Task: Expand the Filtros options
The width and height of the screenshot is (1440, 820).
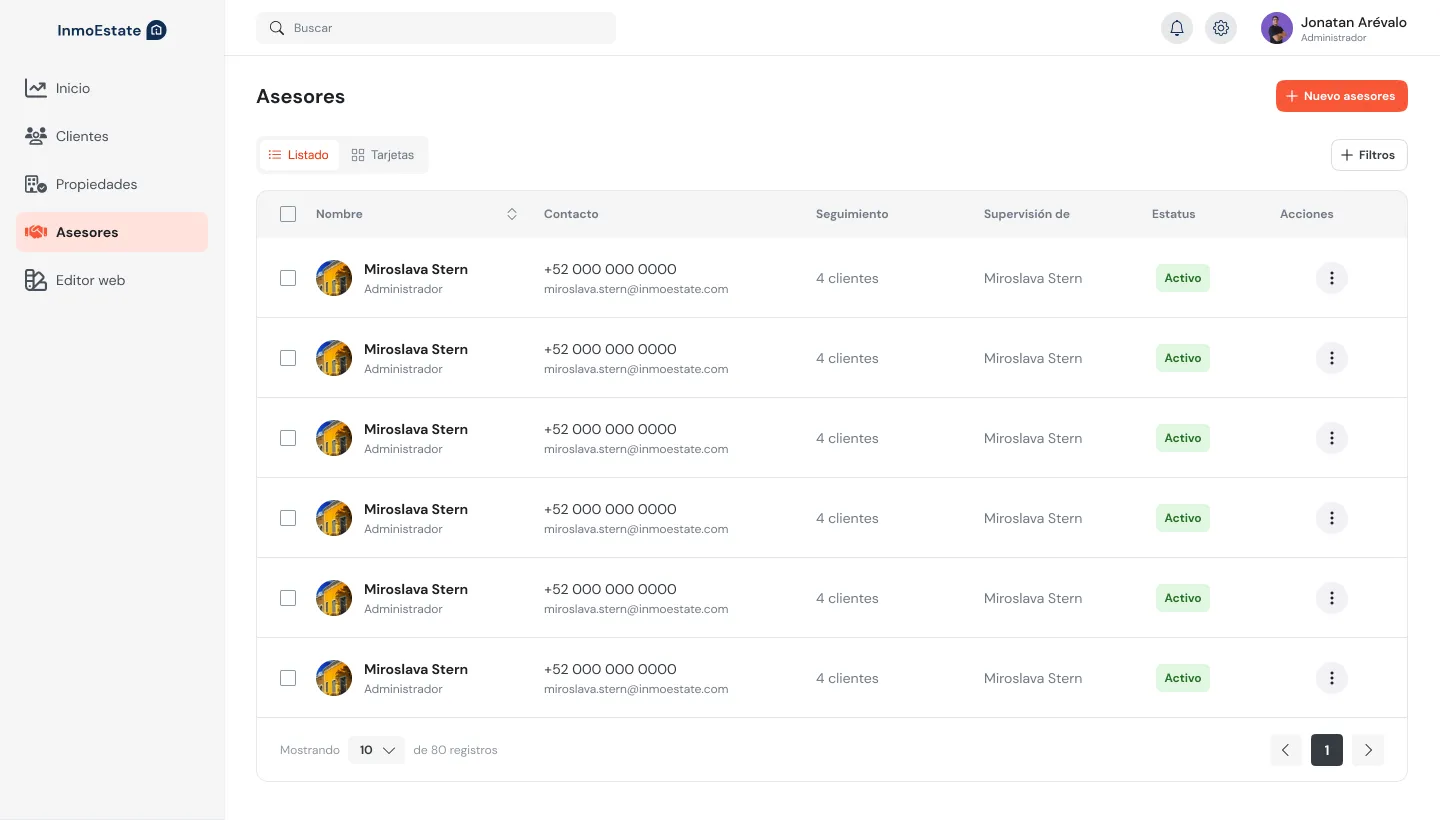Action: click(1369, 155)
